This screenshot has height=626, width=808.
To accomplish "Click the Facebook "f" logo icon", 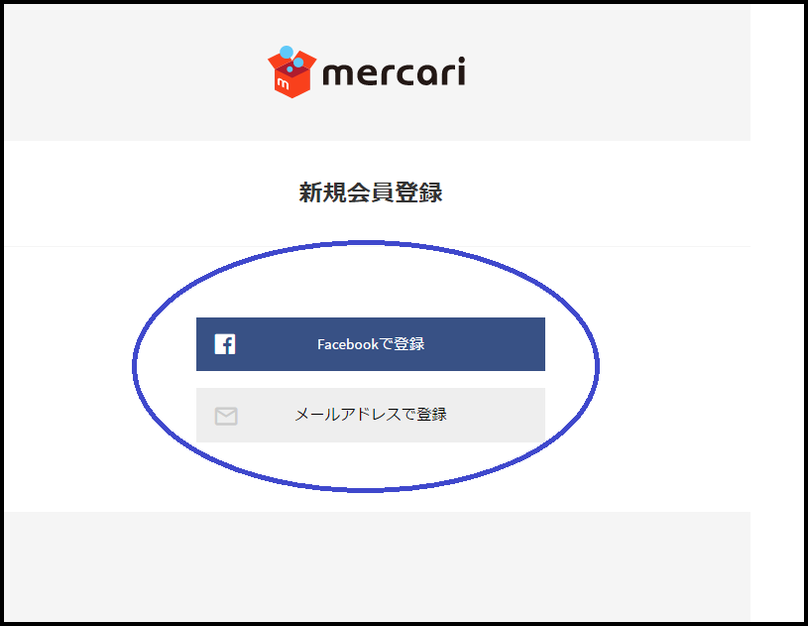I will click(225, 344).
